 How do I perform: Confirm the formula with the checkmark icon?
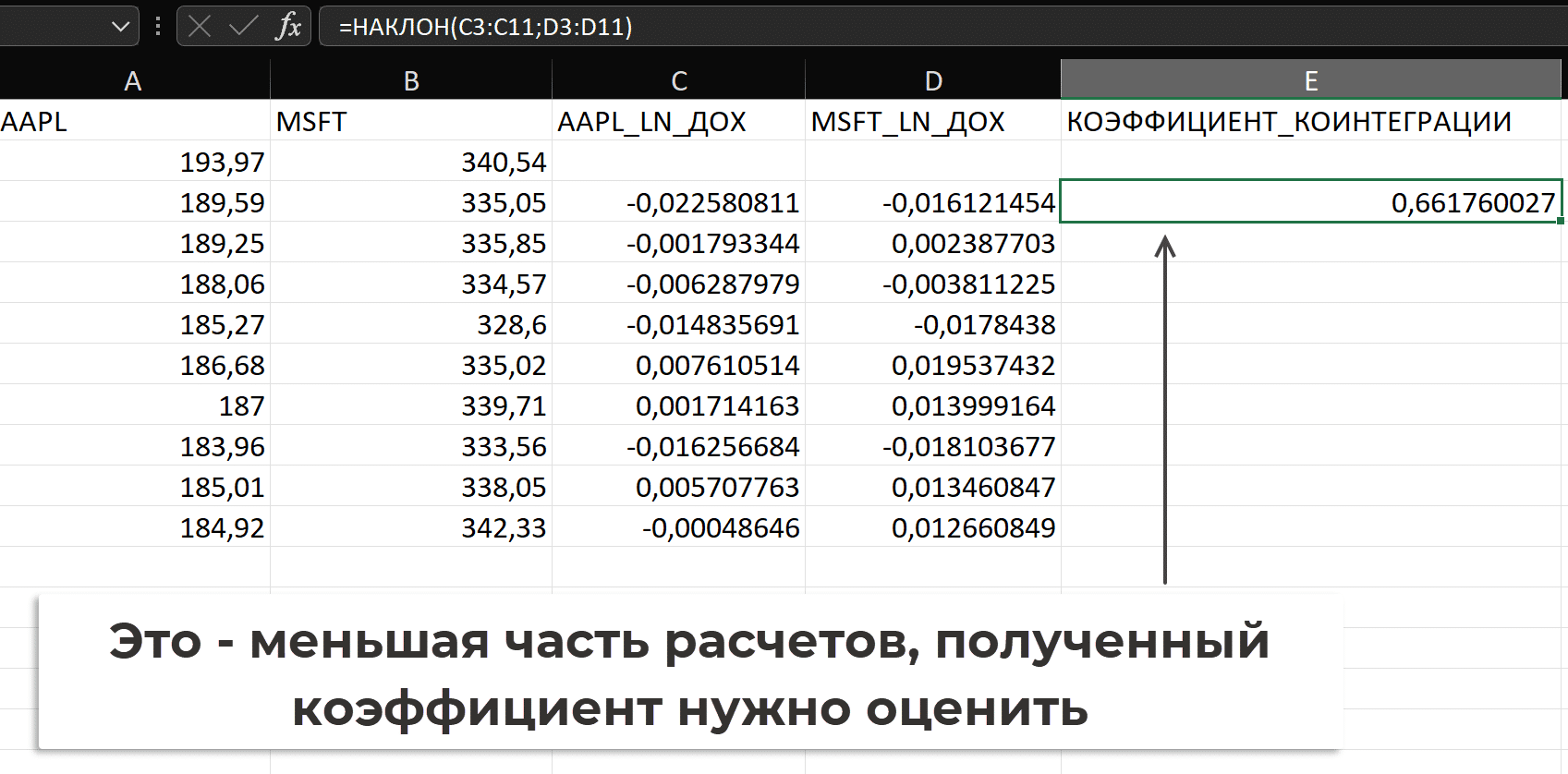coord(243,27)
